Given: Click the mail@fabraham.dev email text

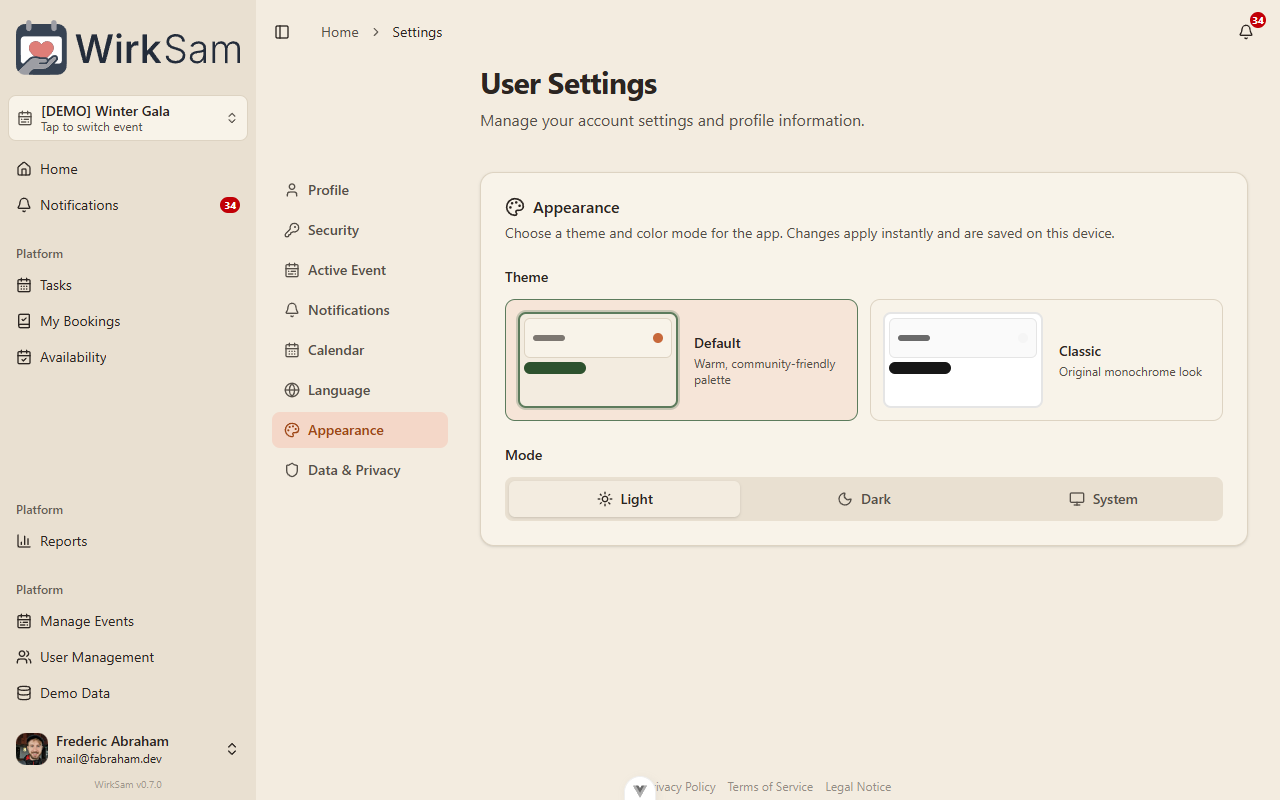Looking at the screenshot, I should point(109,759).
